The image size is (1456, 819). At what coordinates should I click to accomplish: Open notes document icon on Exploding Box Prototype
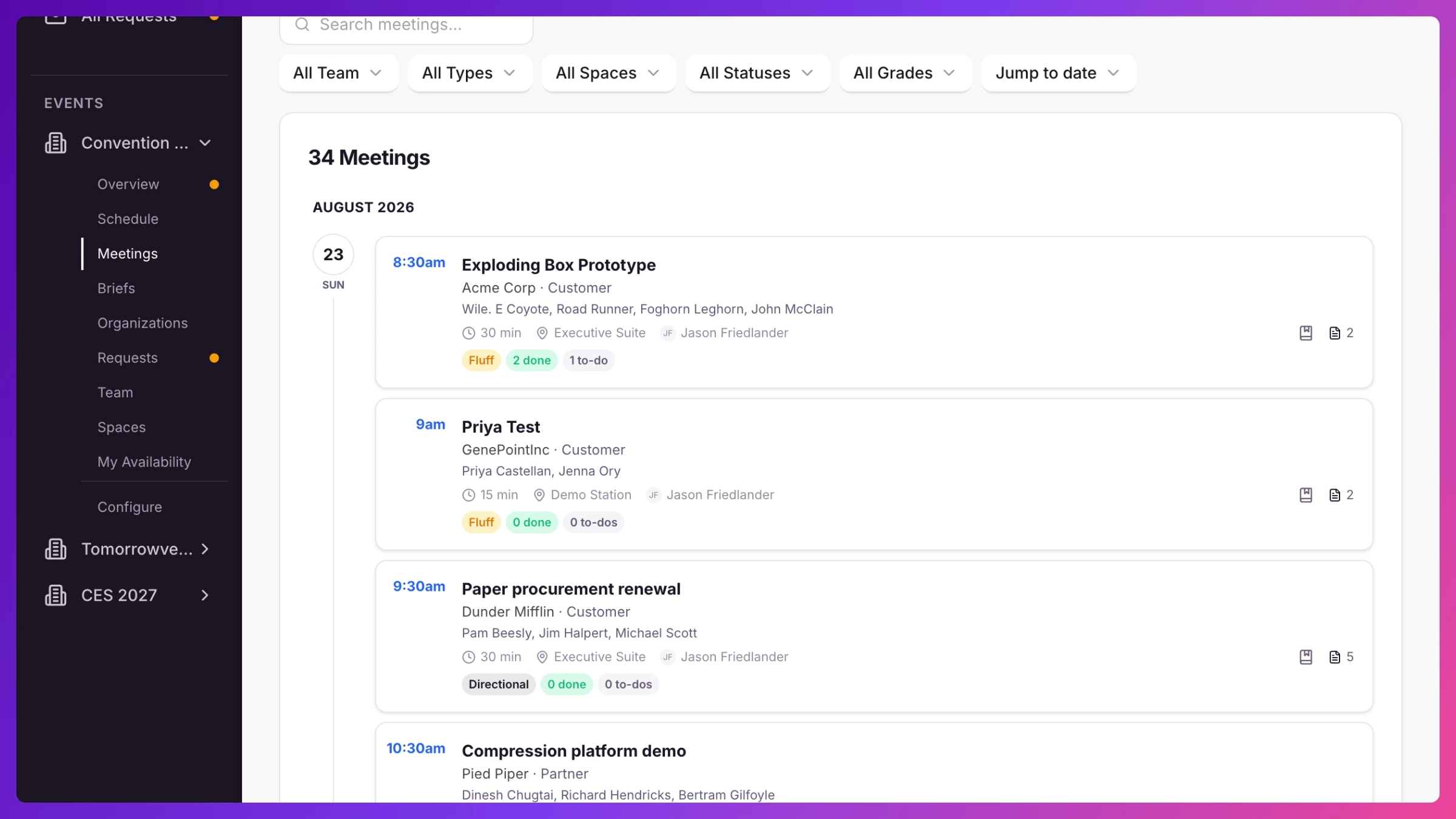[x=1335, y=333]
